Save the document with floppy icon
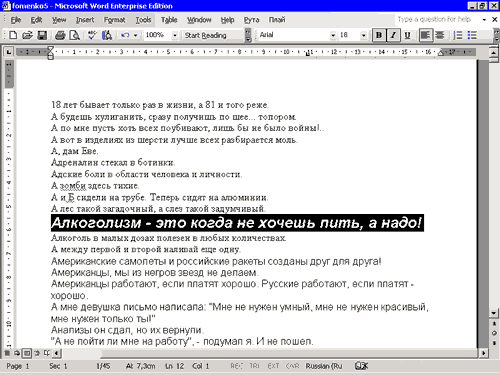Screen dimensions: 500x375 (42, 35)
